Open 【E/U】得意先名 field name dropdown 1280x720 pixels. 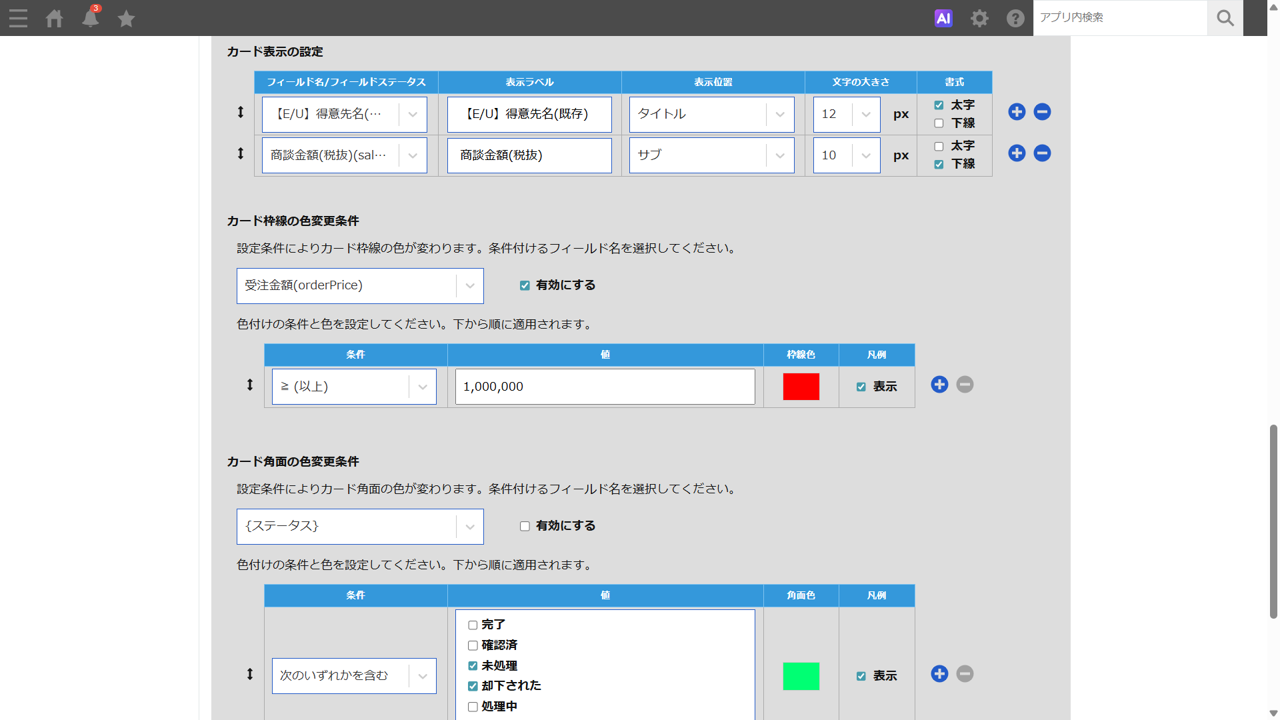(345, 114)
